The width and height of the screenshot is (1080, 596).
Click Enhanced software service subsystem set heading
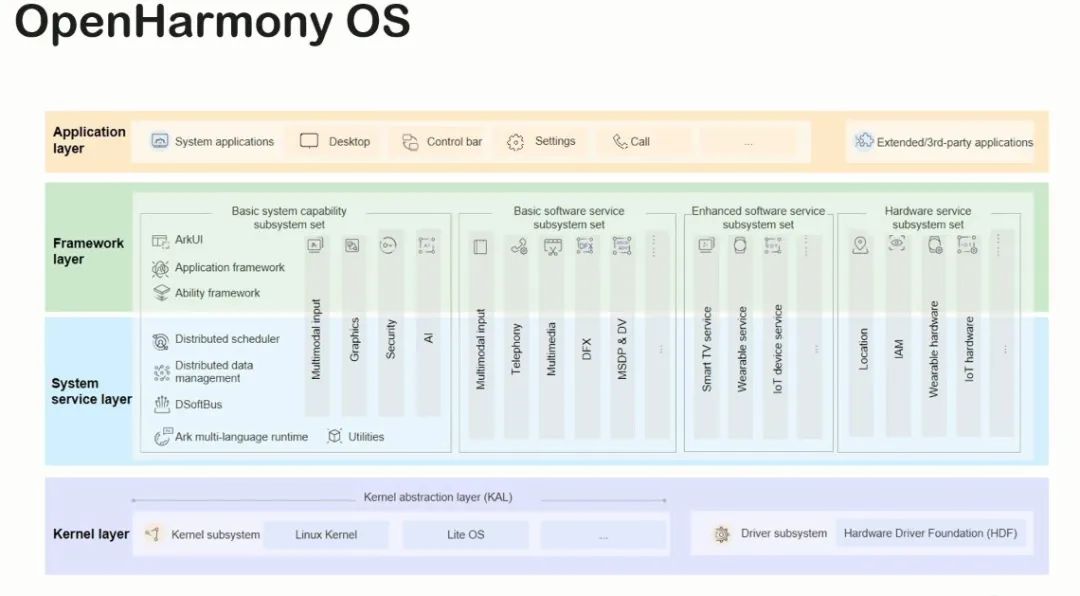pyautogui.click(x=758, y=218)
